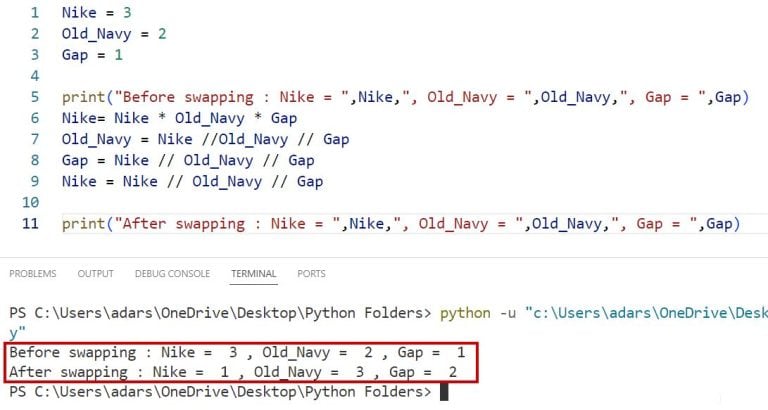Switch to the OUTPUT tab

point(96,274)
